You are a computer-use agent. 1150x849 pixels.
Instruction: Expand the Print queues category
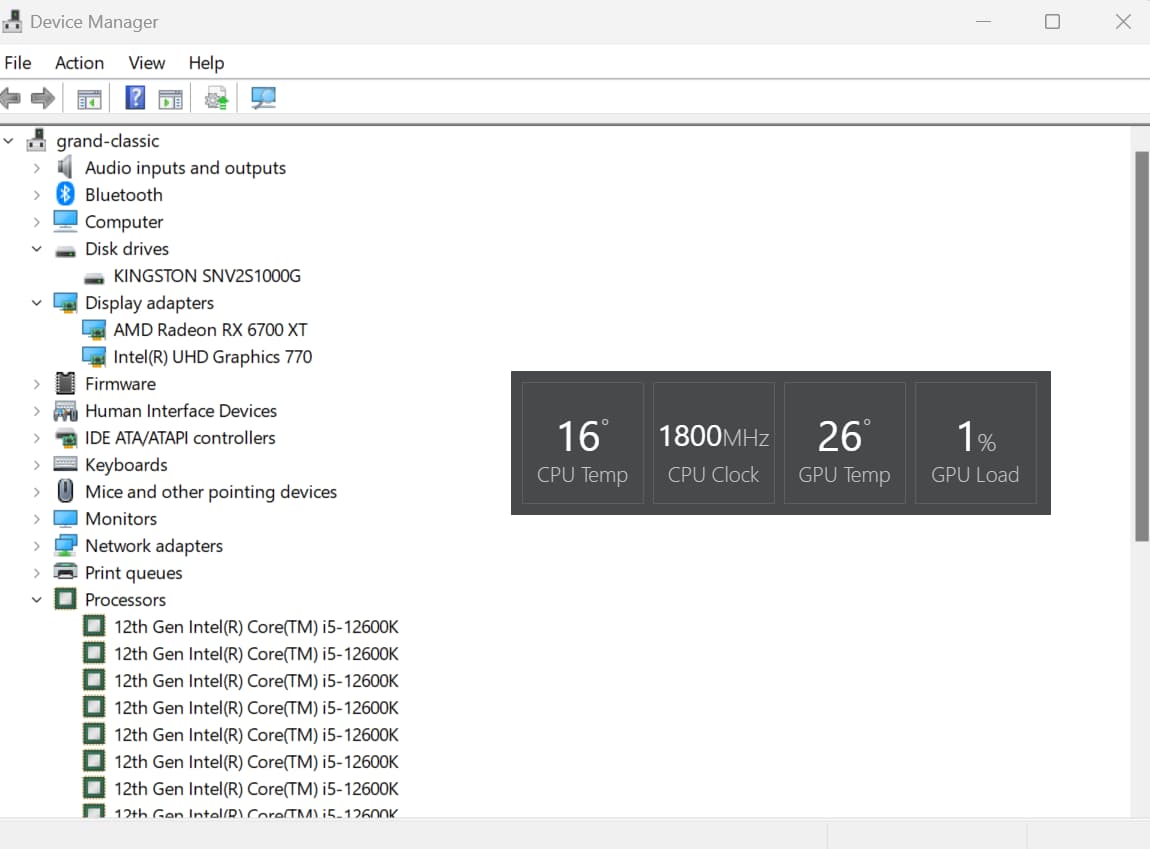(x=37, y=573)
